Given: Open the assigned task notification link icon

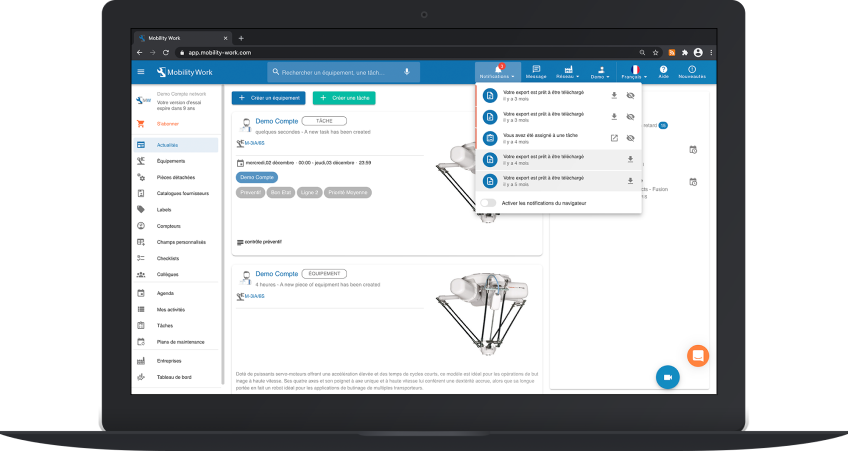Looking at the screenshot, I should 614,138.
